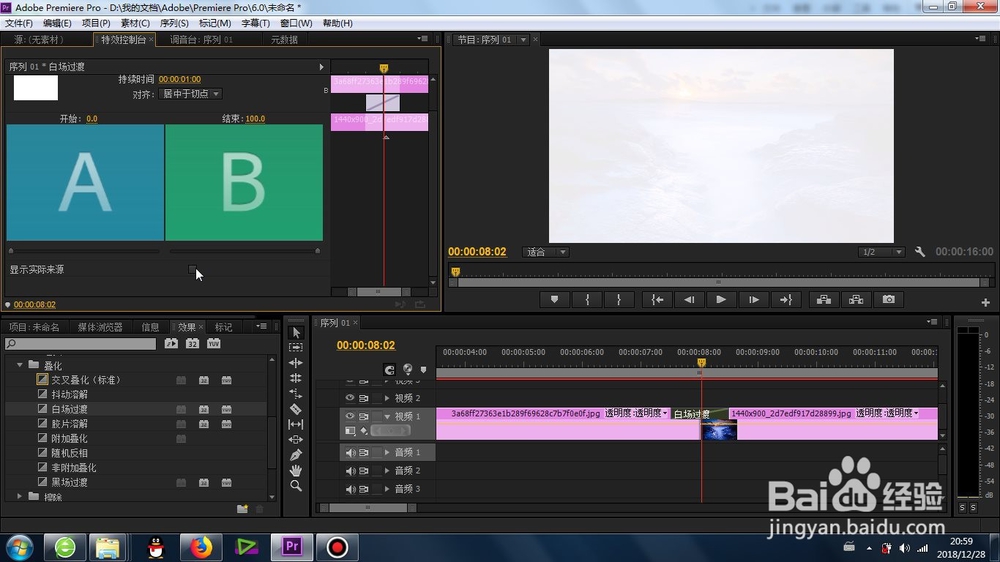Toggle sync lock on Video 2
Image resolution: width=1000 pixels, height=562 pixels.
point(364,398)
